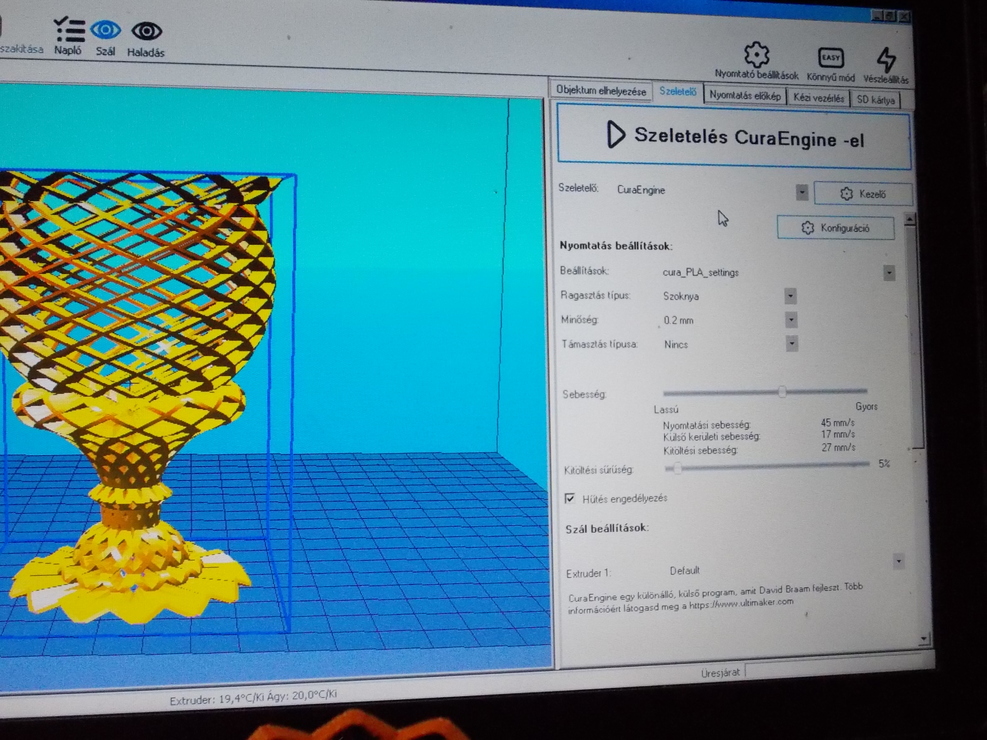The image size is (987, 740).
Task: Expand the Minőség 0.2 mm dropdown
Action: coord(790,320)
